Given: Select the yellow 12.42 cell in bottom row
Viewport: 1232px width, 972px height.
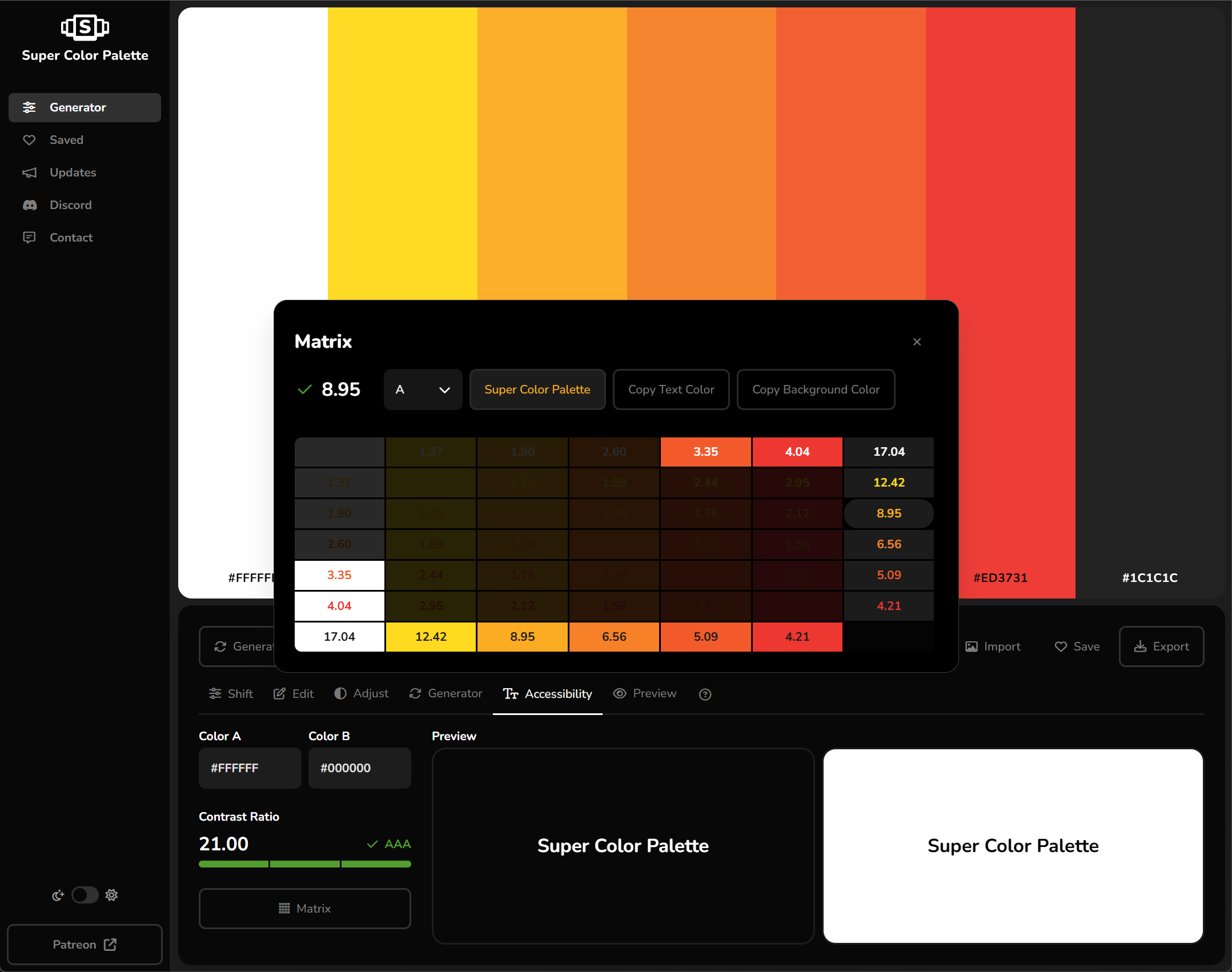Looking at the screenshot, I should pyautogui.click(x=431, y=637).
